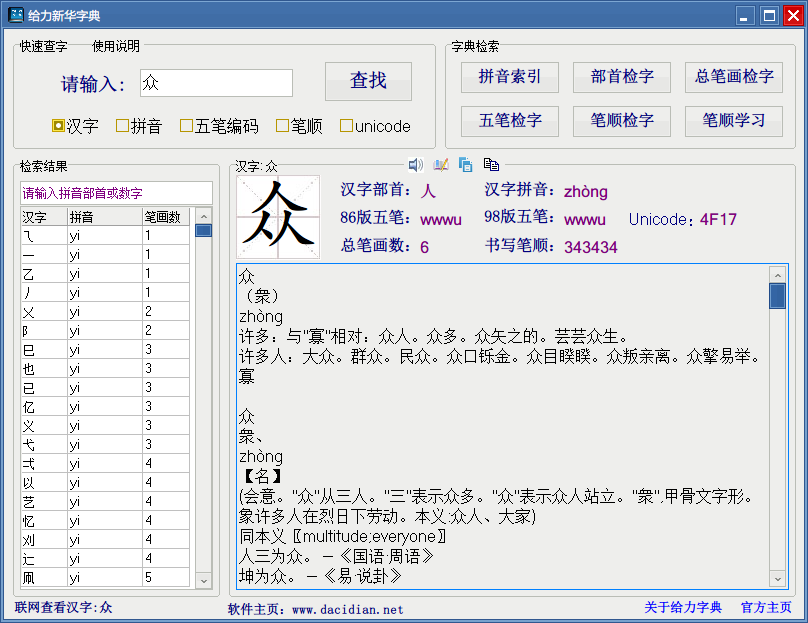This screenshot has width=808, height=623.
Task: Click the speaker icon to pronounce 众
Action: point(415,165)
